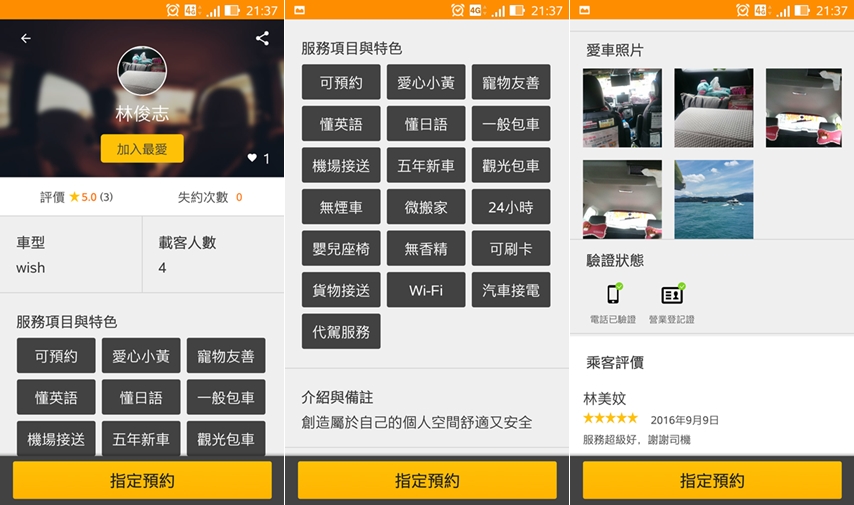Select the 微搬家 service tag
Viewport: 854px width, 505px height.
click(426, 206)
